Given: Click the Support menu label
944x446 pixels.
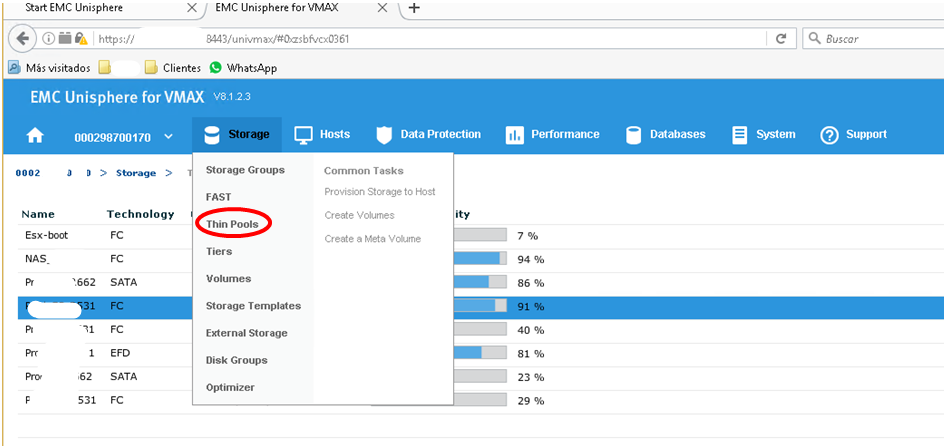Looking at the screenshot, I should tap(866, 134).
